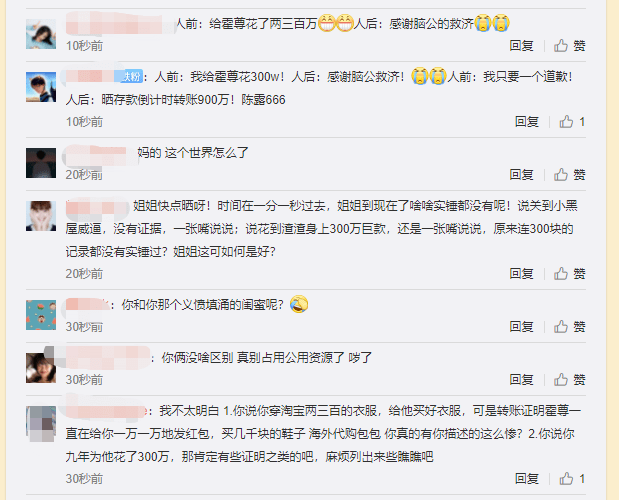Open avatar with hands covering face
Image resolution: width=619 pixels, height=500 pixels.
(x=41, y=216)
